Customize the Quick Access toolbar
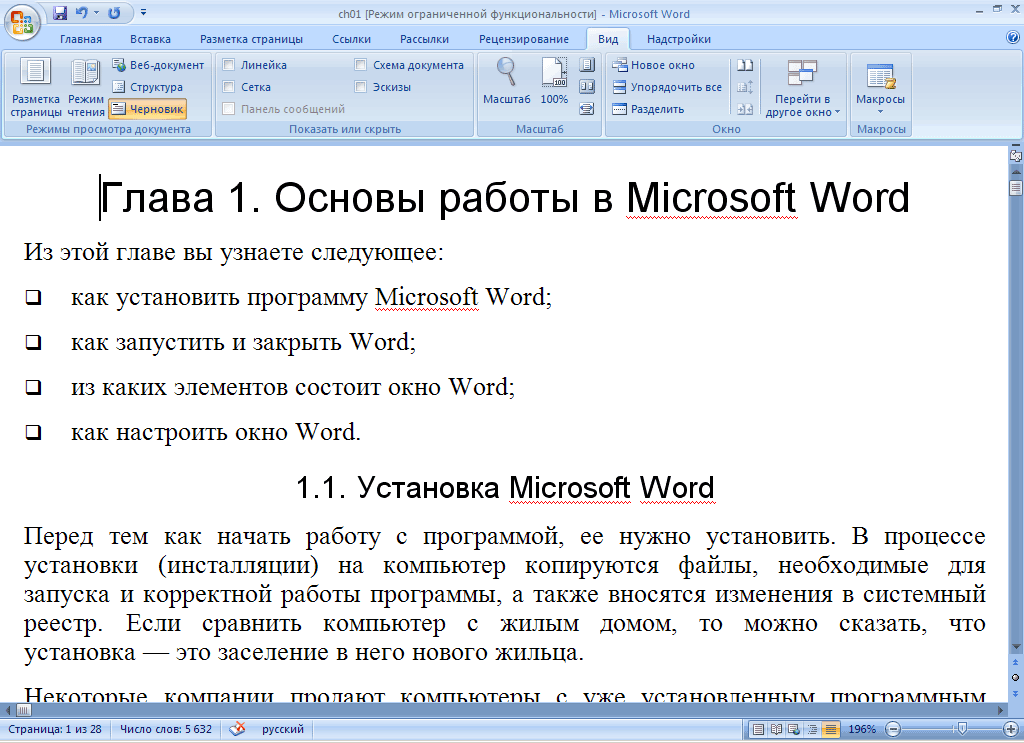This screenshot has height=743, width=1024. [x=144, y=12]
